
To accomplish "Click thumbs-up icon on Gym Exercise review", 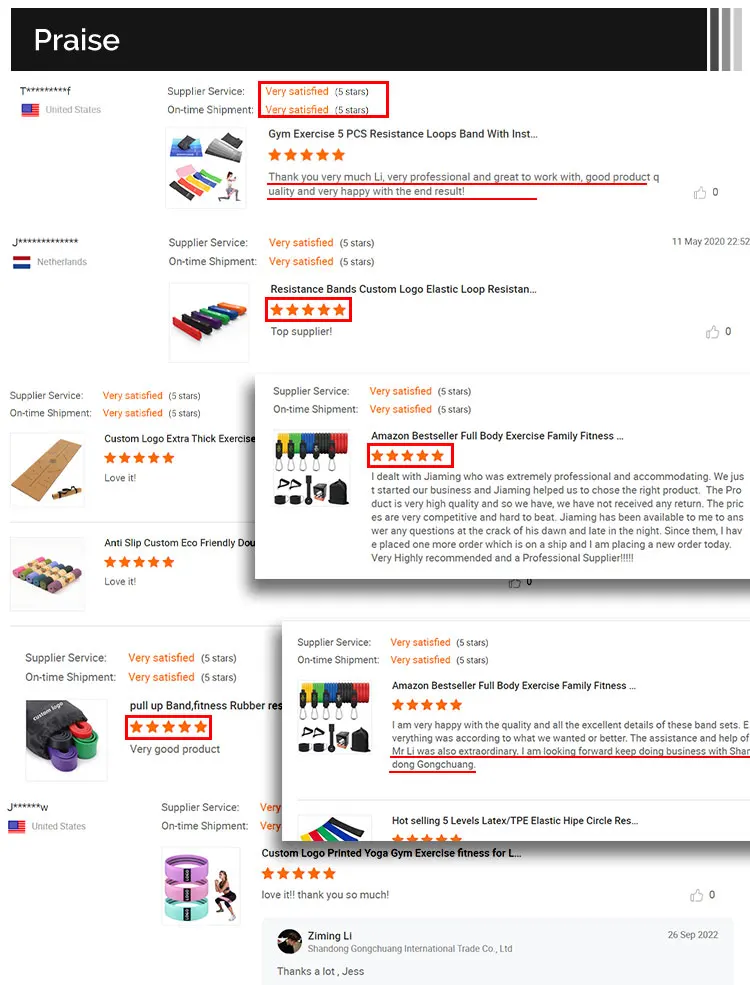I will [x=700, y=193].
